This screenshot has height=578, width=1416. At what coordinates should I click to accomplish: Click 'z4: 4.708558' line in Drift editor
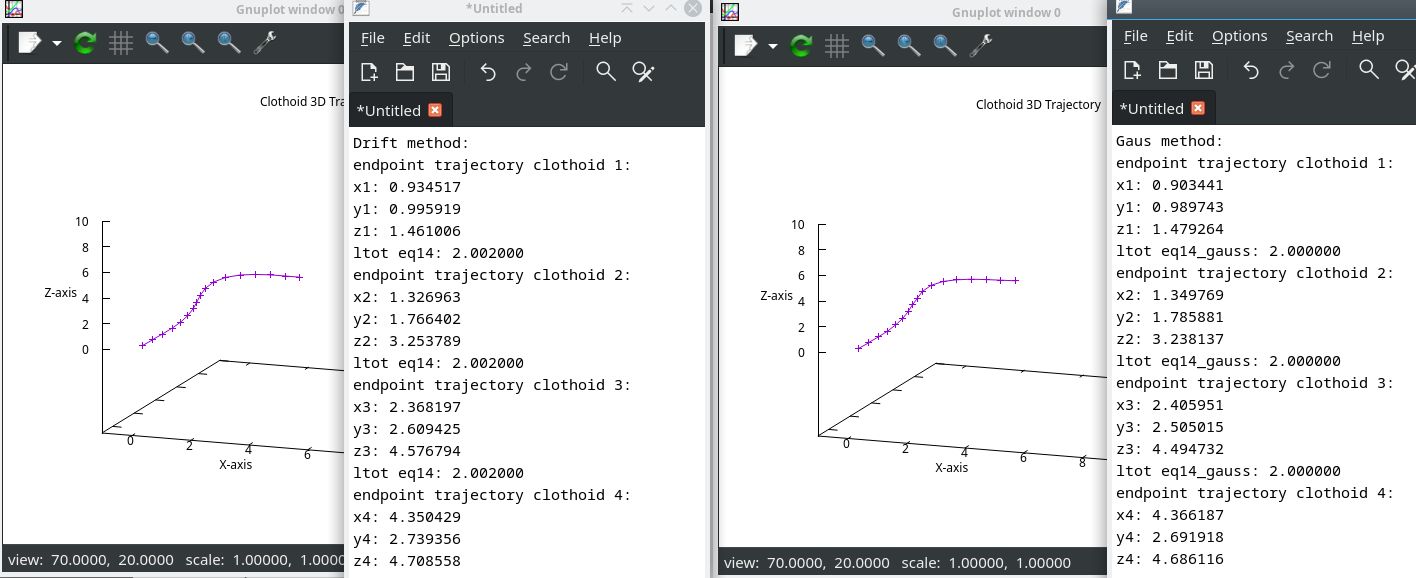point(407,561)
